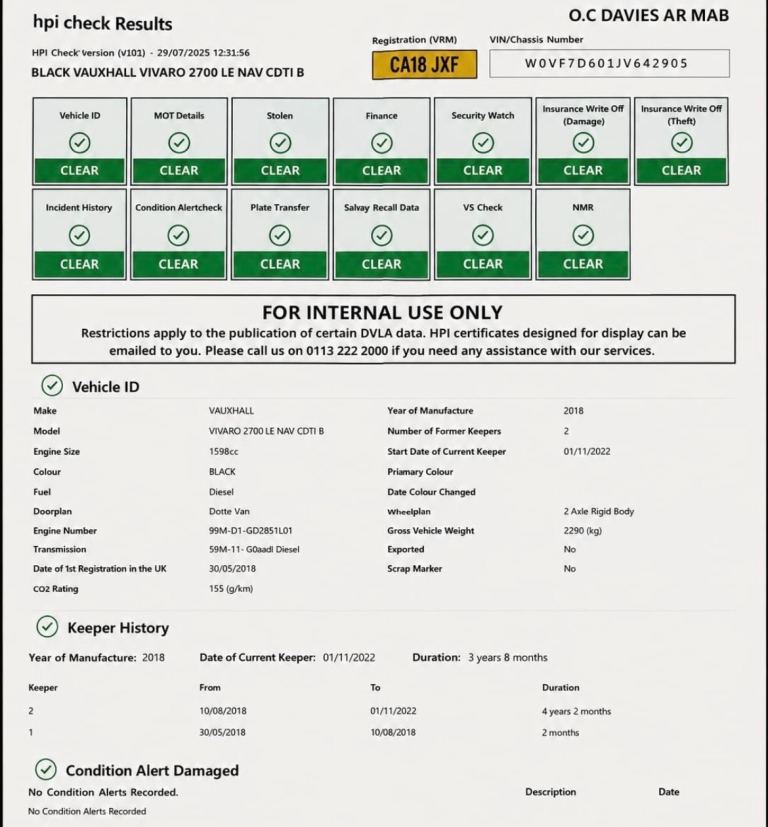Click the Exported value No
768x827 pixels.
[x=570, y=549]
